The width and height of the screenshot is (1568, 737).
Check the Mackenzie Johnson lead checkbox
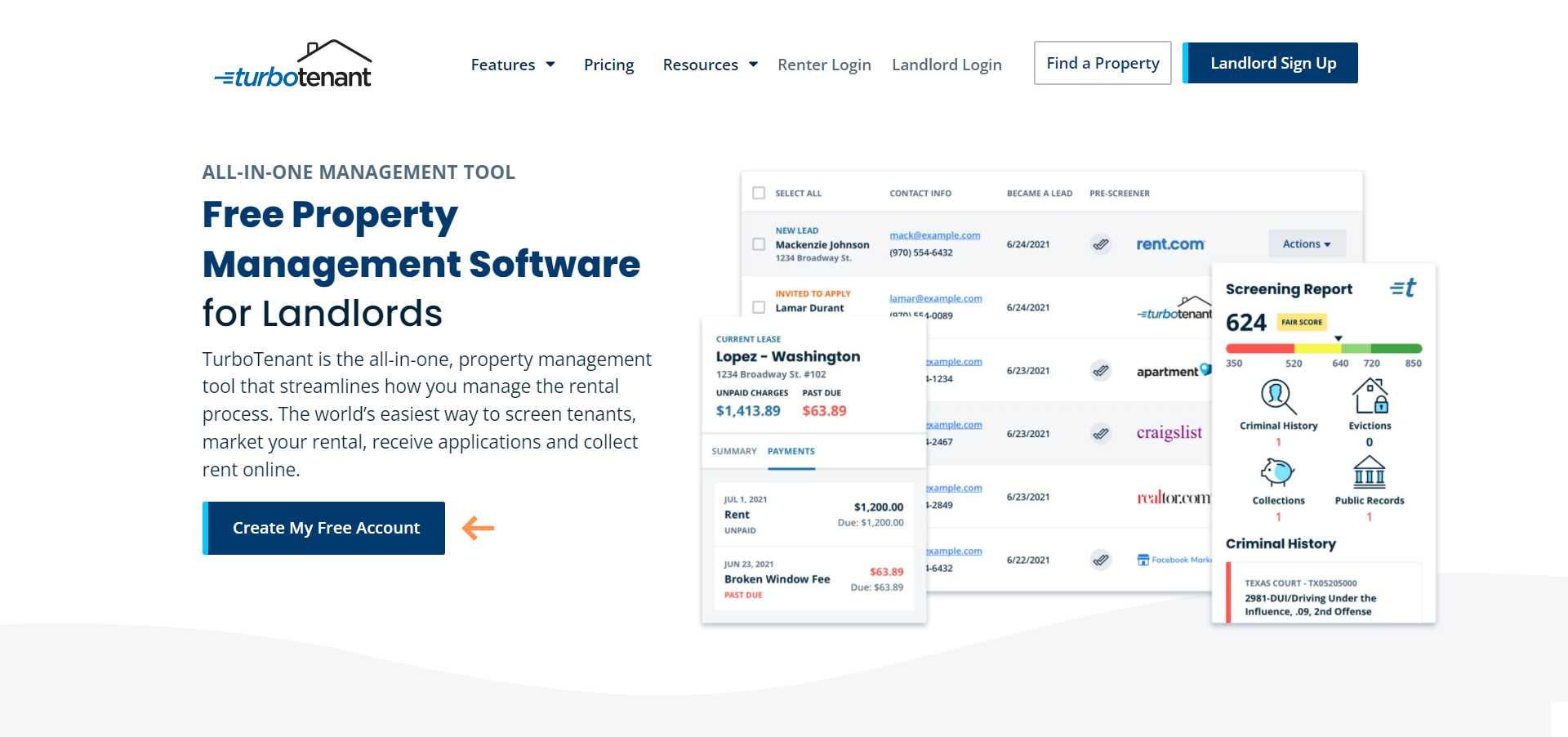click(759, 244)
